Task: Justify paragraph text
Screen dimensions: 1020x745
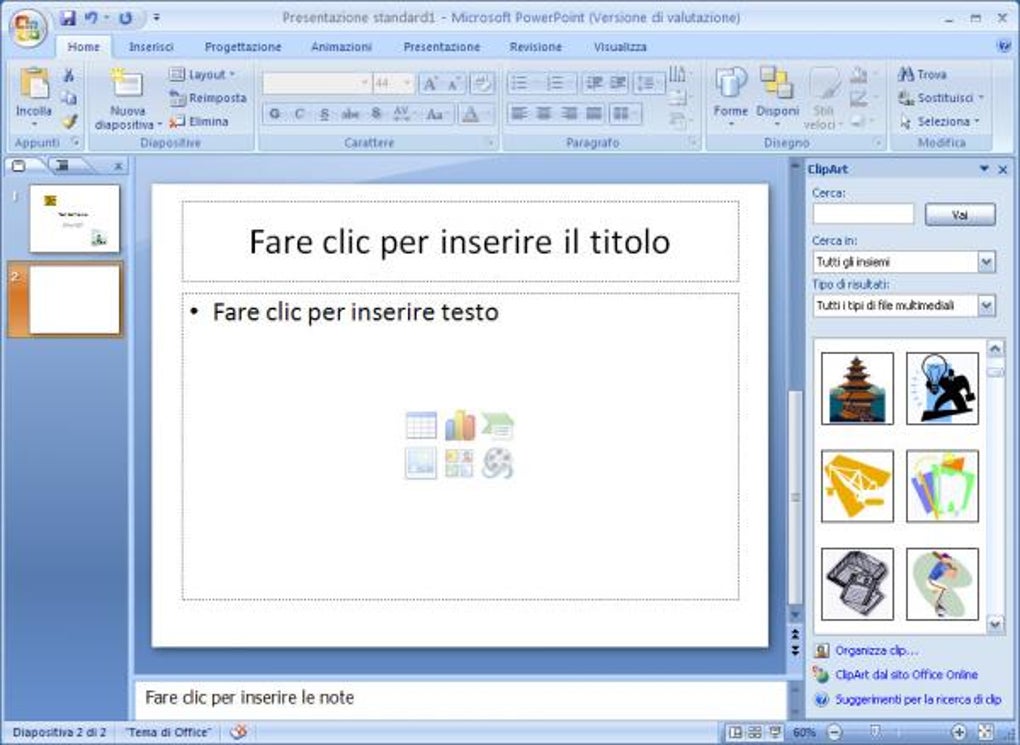Action: (594, 115)
